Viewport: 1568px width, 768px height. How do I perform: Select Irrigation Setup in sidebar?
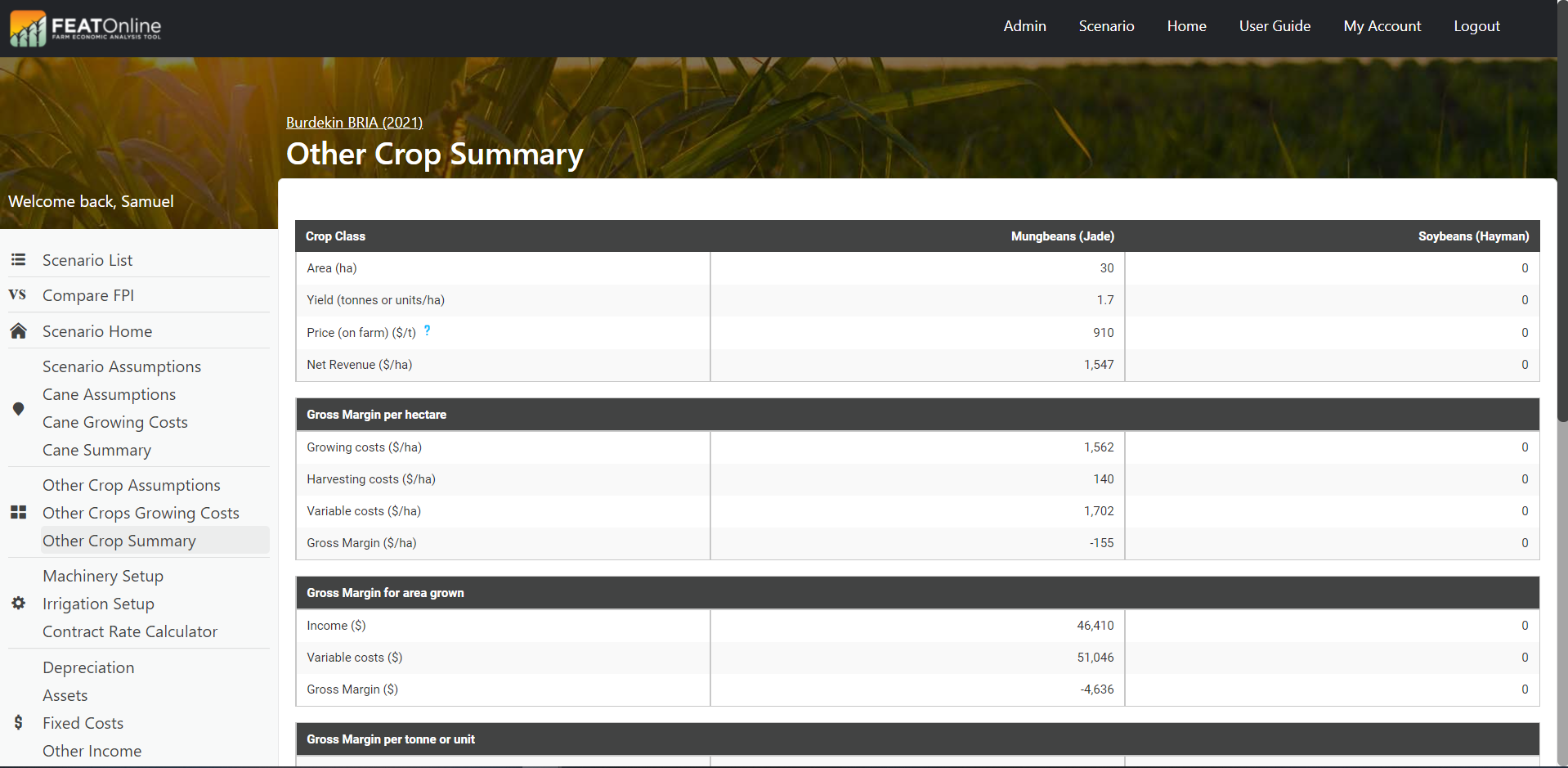(98, 604)
